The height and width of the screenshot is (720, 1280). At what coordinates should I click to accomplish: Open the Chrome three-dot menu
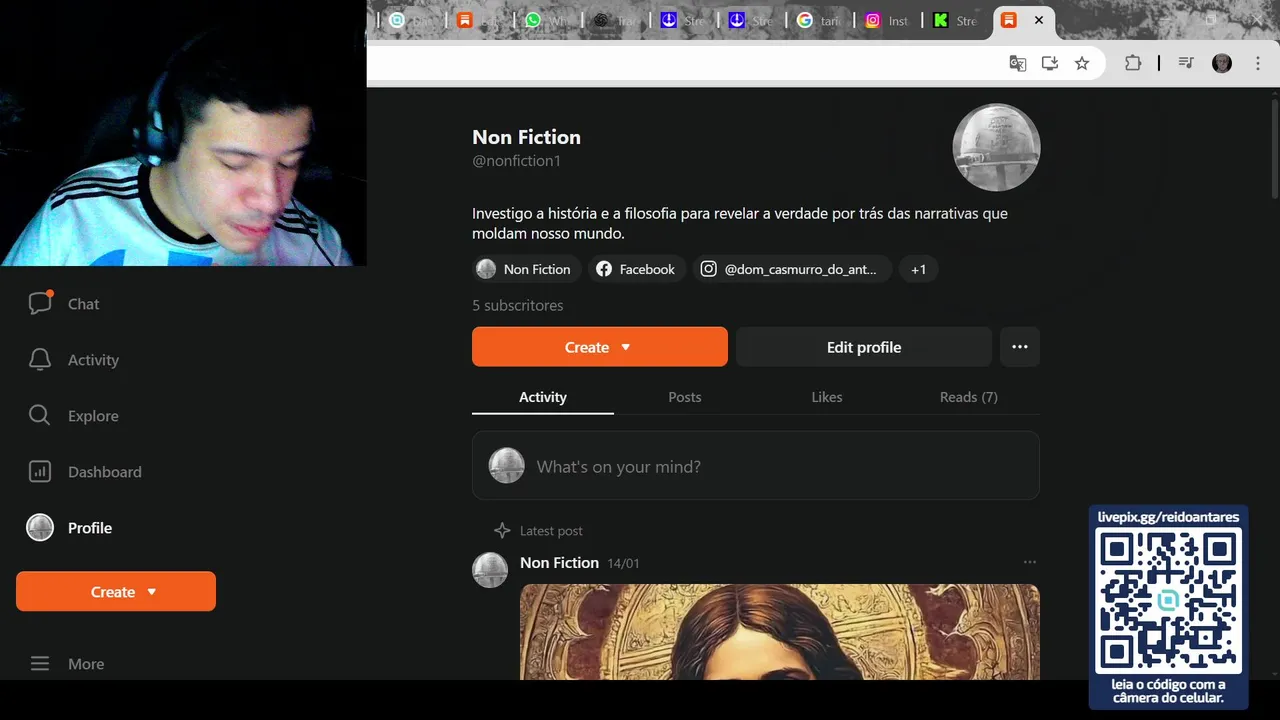coord(1259,63)
